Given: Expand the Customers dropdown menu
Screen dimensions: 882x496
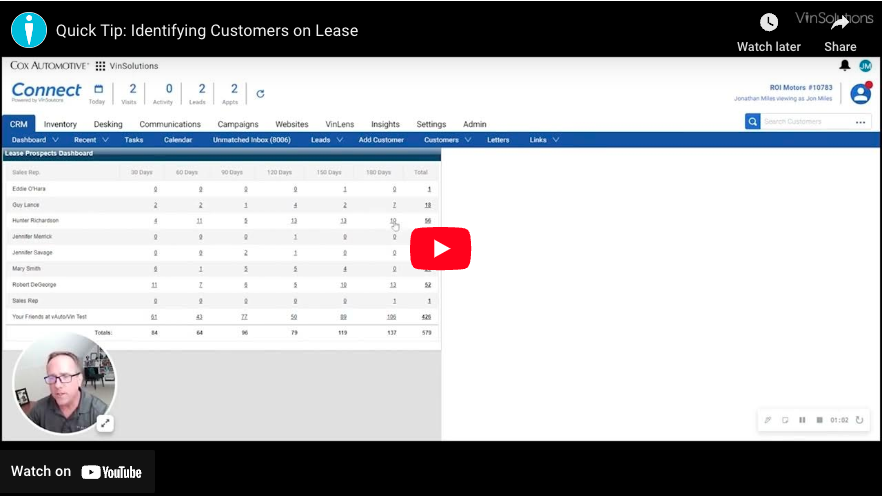Looking at the screenshot, I should [x=447, y=140].
